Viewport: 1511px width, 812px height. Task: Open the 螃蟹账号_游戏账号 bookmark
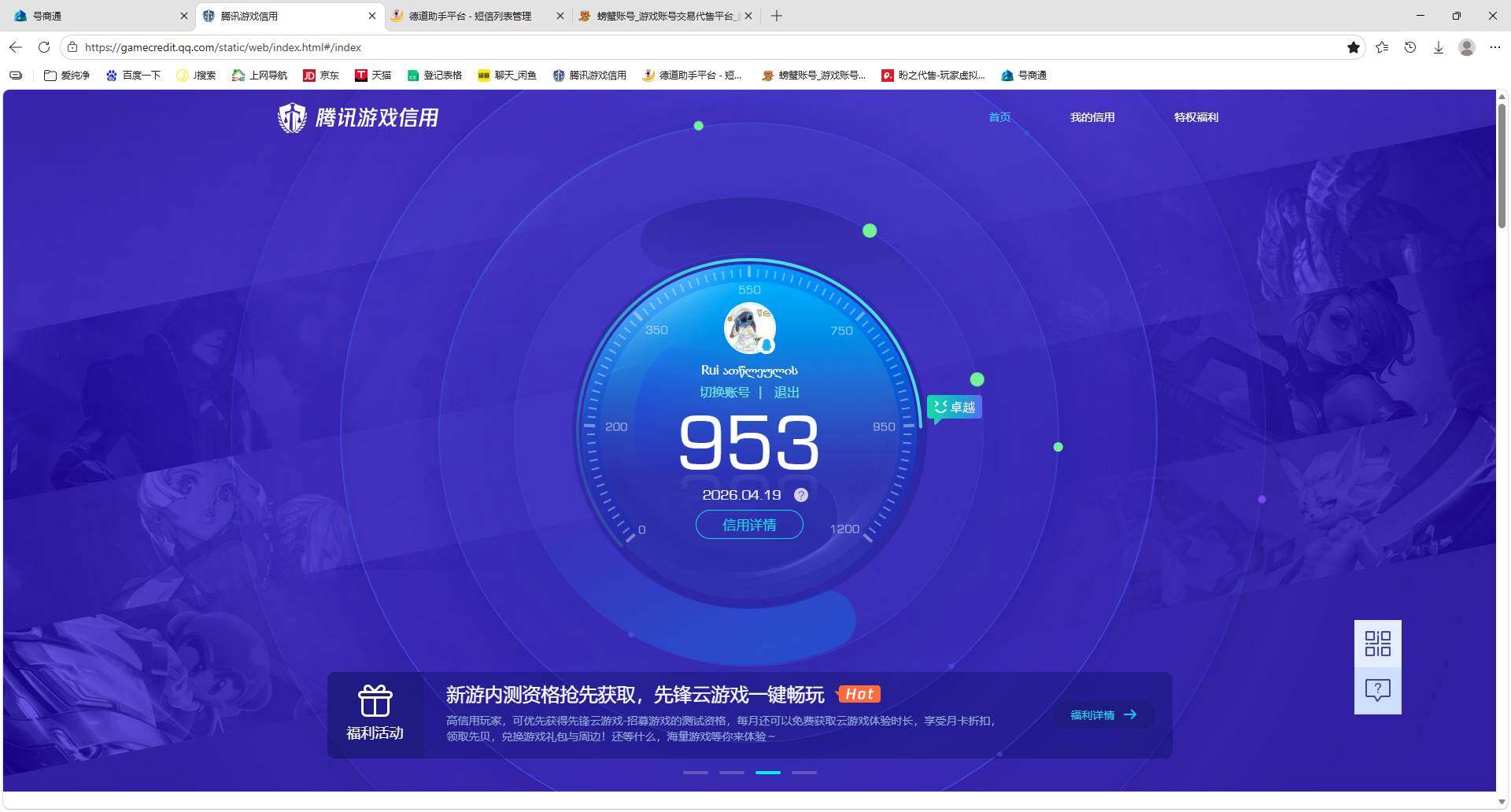814,76
